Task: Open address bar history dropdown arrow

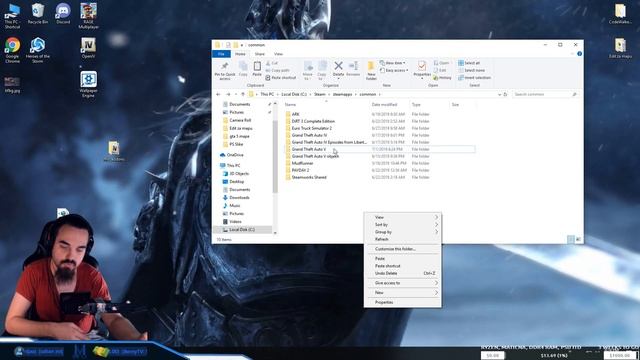Action: coord(499,94)
